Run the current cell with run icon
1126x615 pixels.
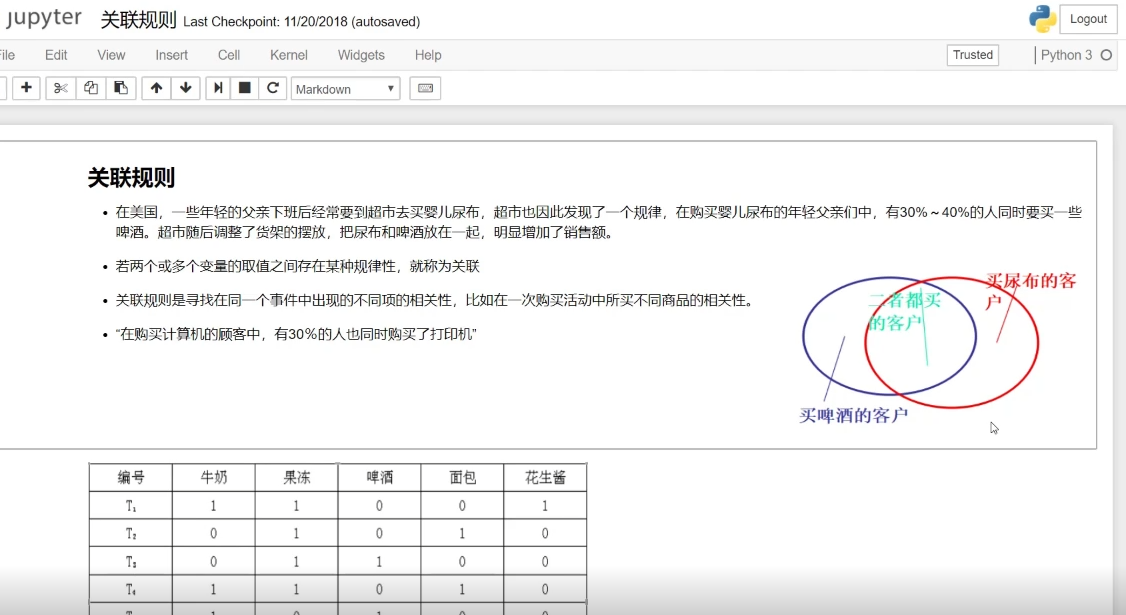click(x=218, y=88)
